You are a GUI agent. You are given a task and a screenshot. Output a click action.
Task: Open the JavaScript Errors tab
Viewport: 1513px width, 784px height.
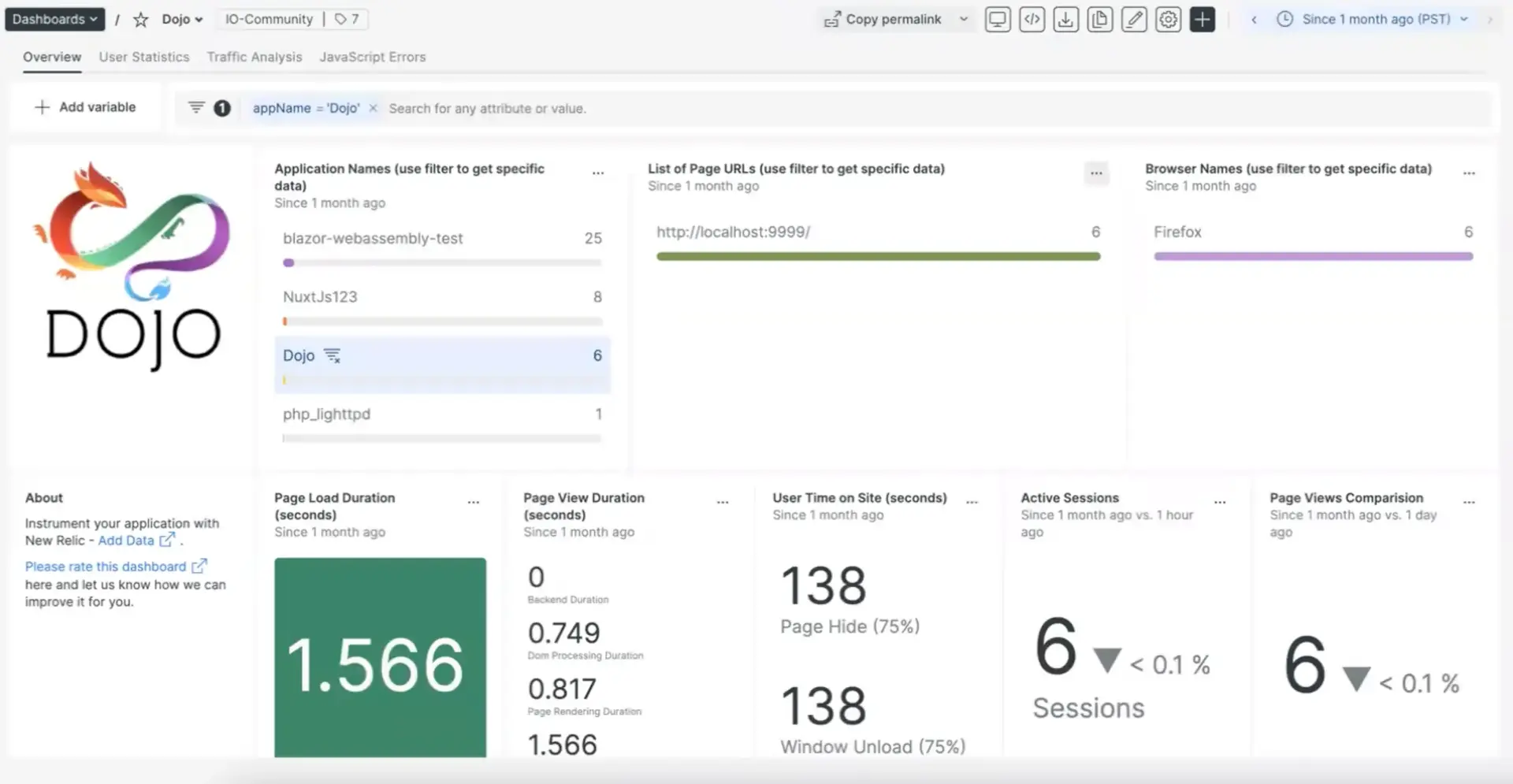(372, 57)
